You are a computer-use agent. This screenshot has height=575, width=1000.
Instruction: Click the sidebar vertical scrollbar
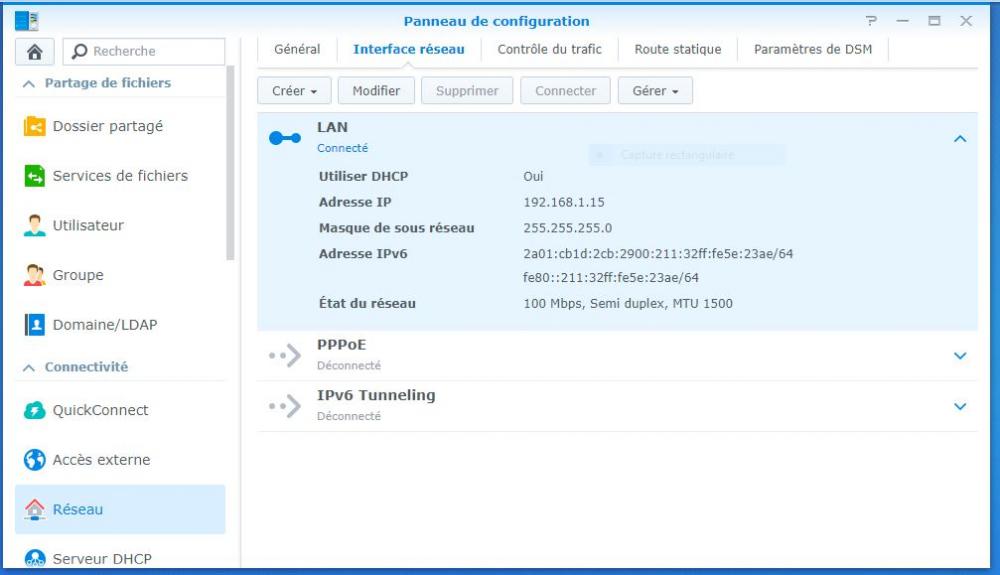click(x=230, y=163)
